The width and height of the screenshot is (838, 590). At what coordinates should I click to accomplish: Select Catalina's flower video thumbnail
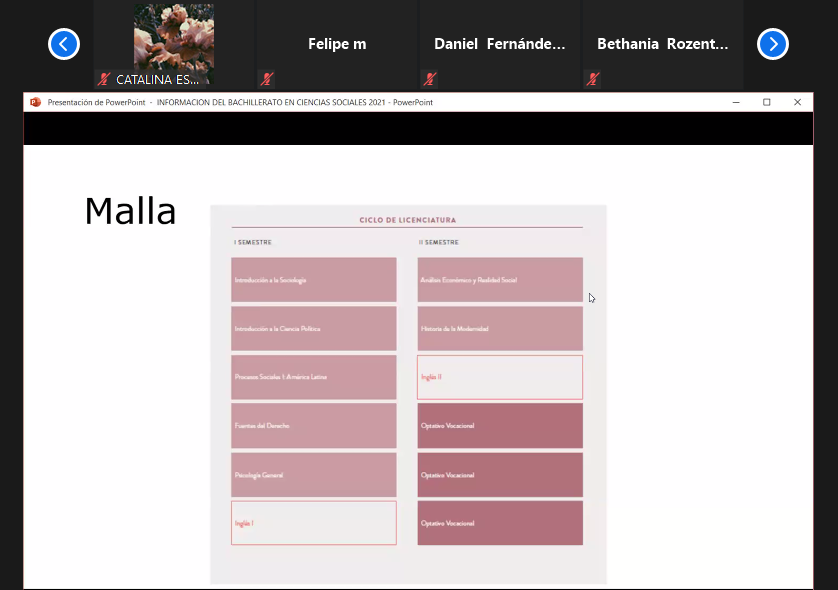[x=174, y=37]
